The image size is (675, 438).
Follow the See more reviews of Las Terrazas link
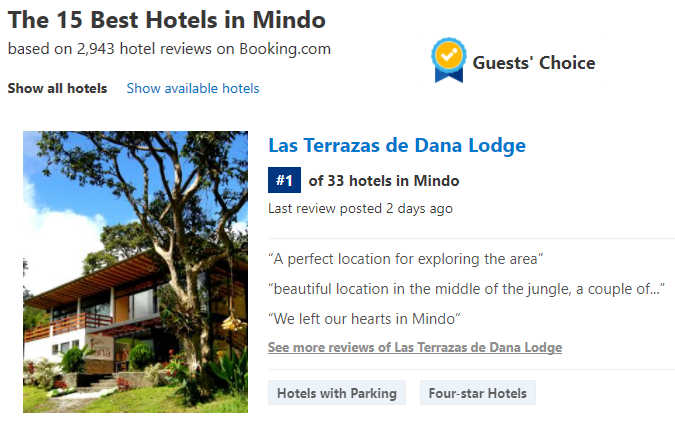pos(415,347)
